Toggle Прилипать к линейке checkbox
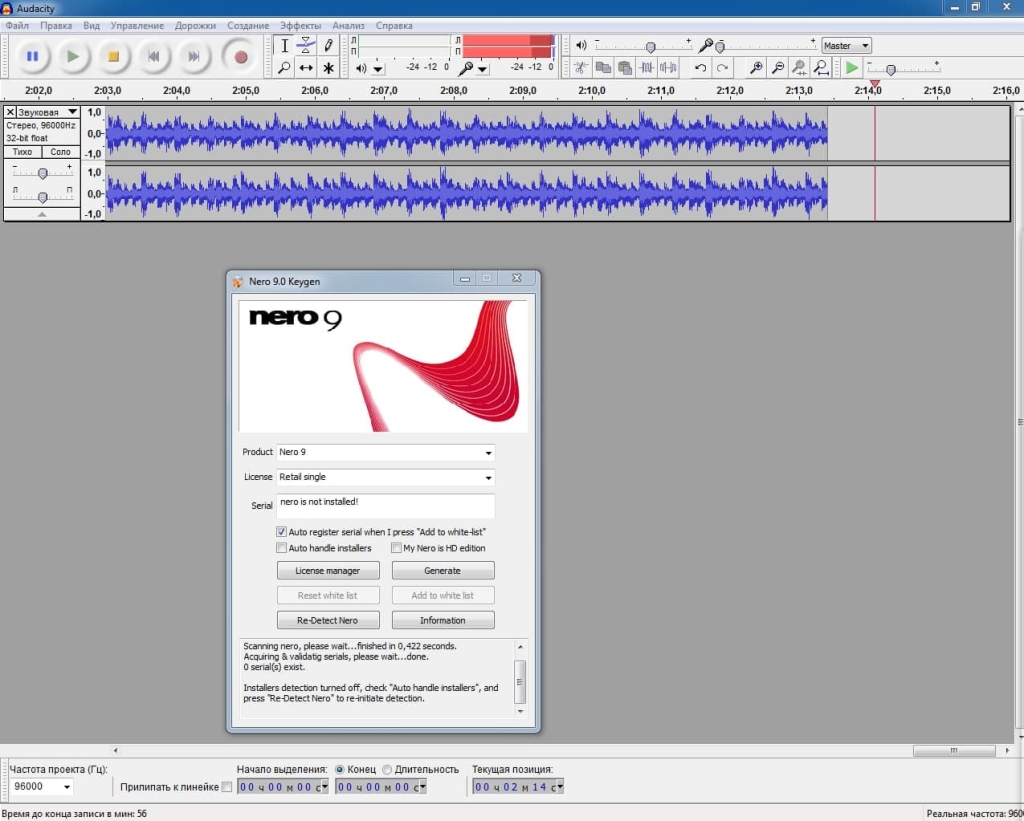Screen dimensions: 1024x821 pos(227,787)
